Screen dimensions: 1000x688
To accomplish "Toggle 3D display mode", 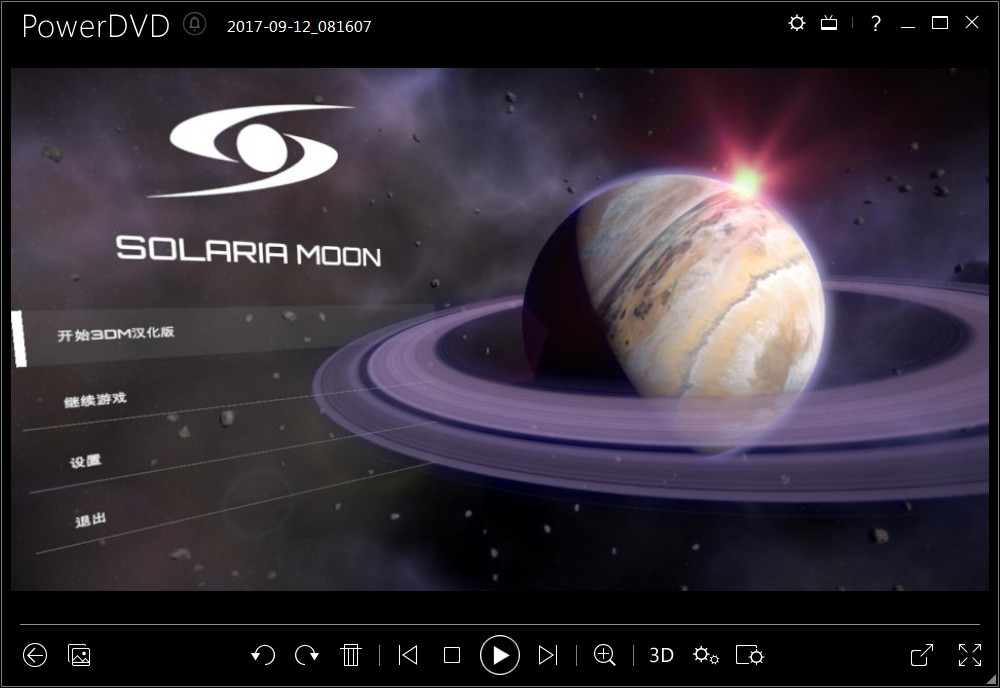I will (661, 655).
